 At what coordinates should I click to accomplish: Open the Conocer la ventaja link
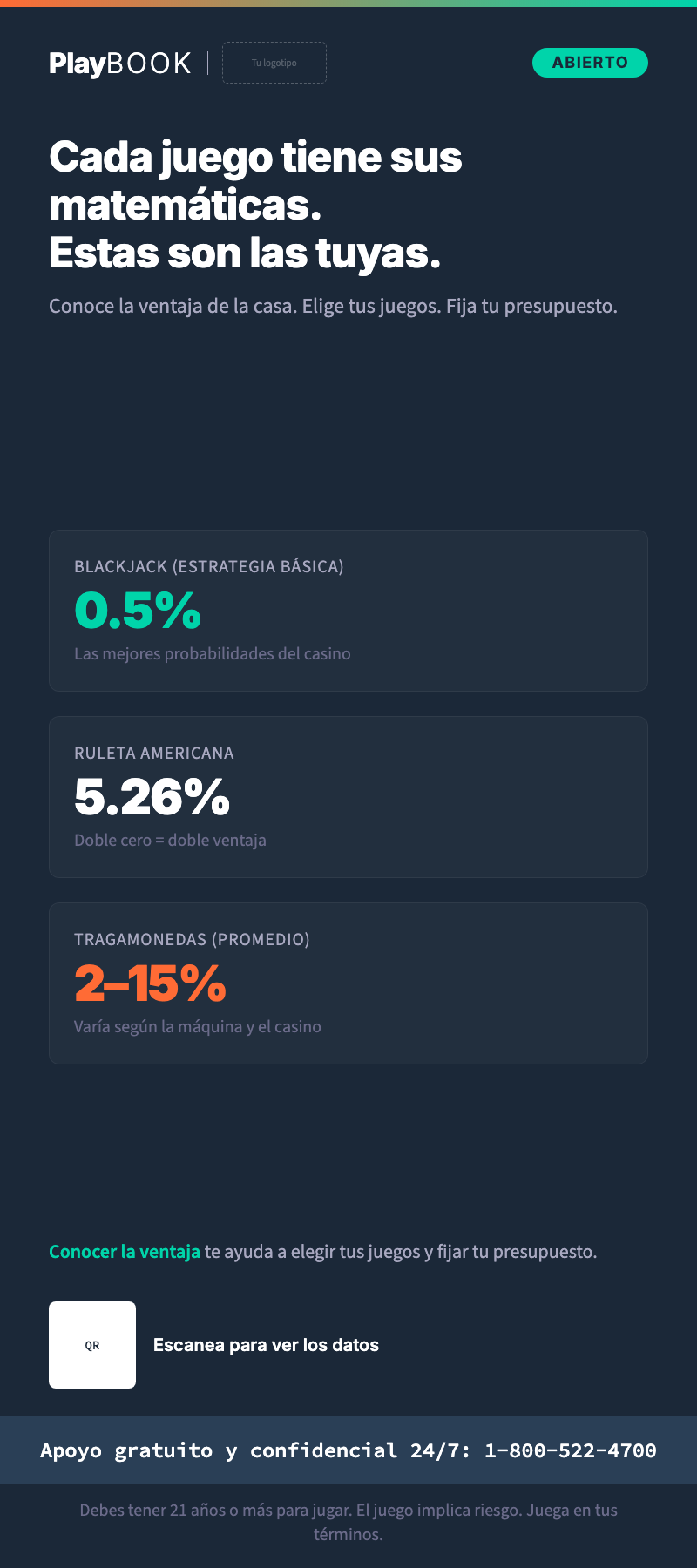(x=125, y=1252)
